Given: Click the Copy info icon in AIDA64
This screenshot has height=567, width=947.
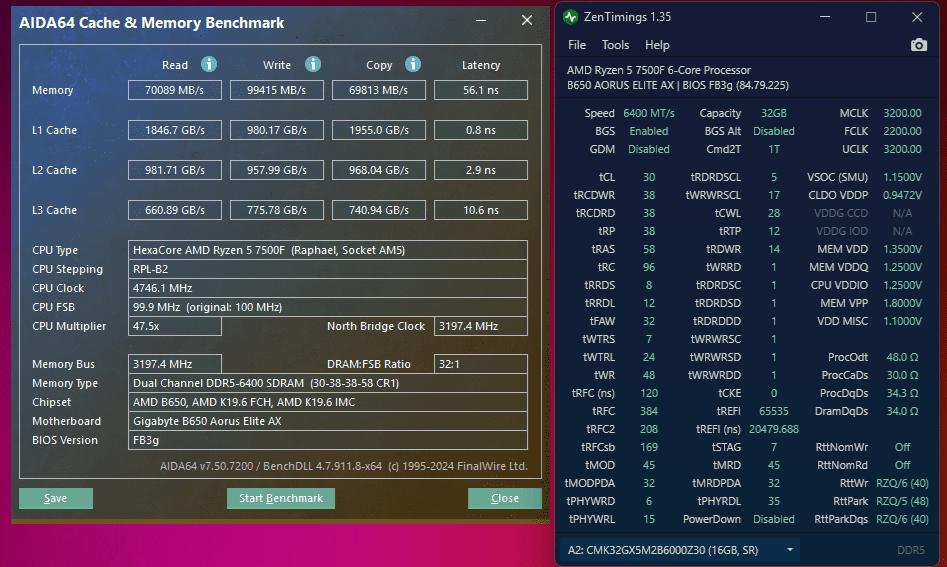Looking at the screenshot, I should click(x=413, y=64).
